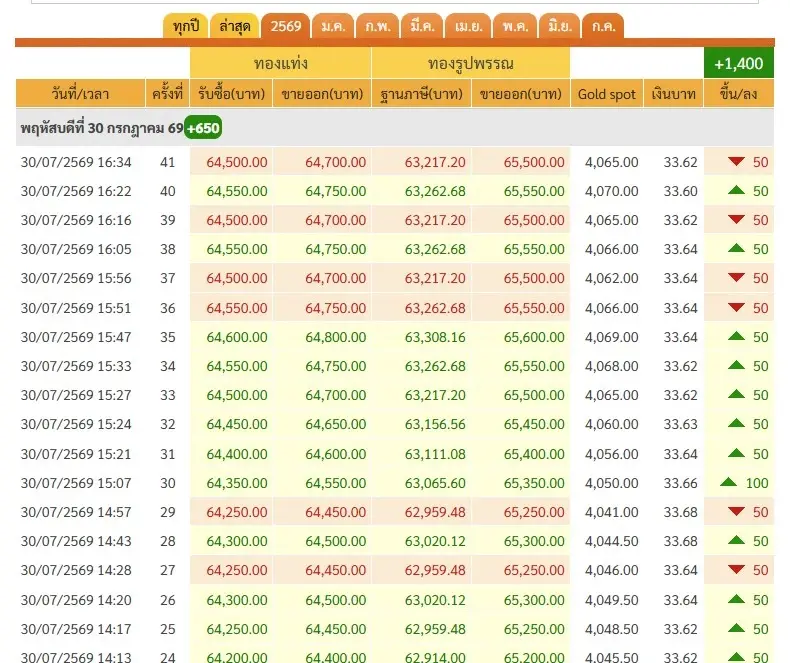The height and width of the screenshot is (663, 790).
Task: Click Gold spot value 4,041.00
Action: [x=612, y=512]
